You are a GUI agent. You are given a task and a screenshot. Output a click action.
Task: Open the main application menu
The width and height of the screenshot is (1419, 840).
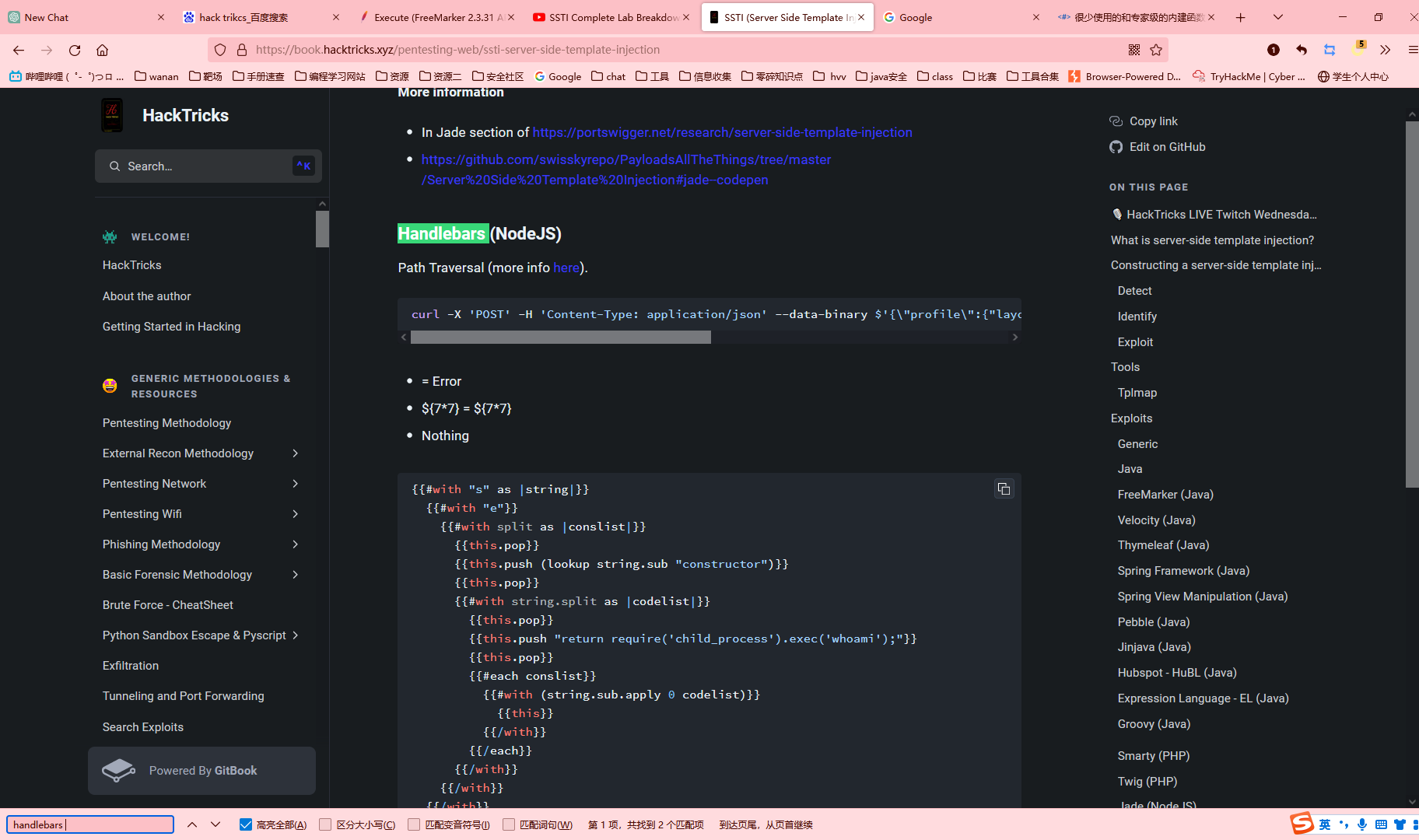click(1413, 50)
